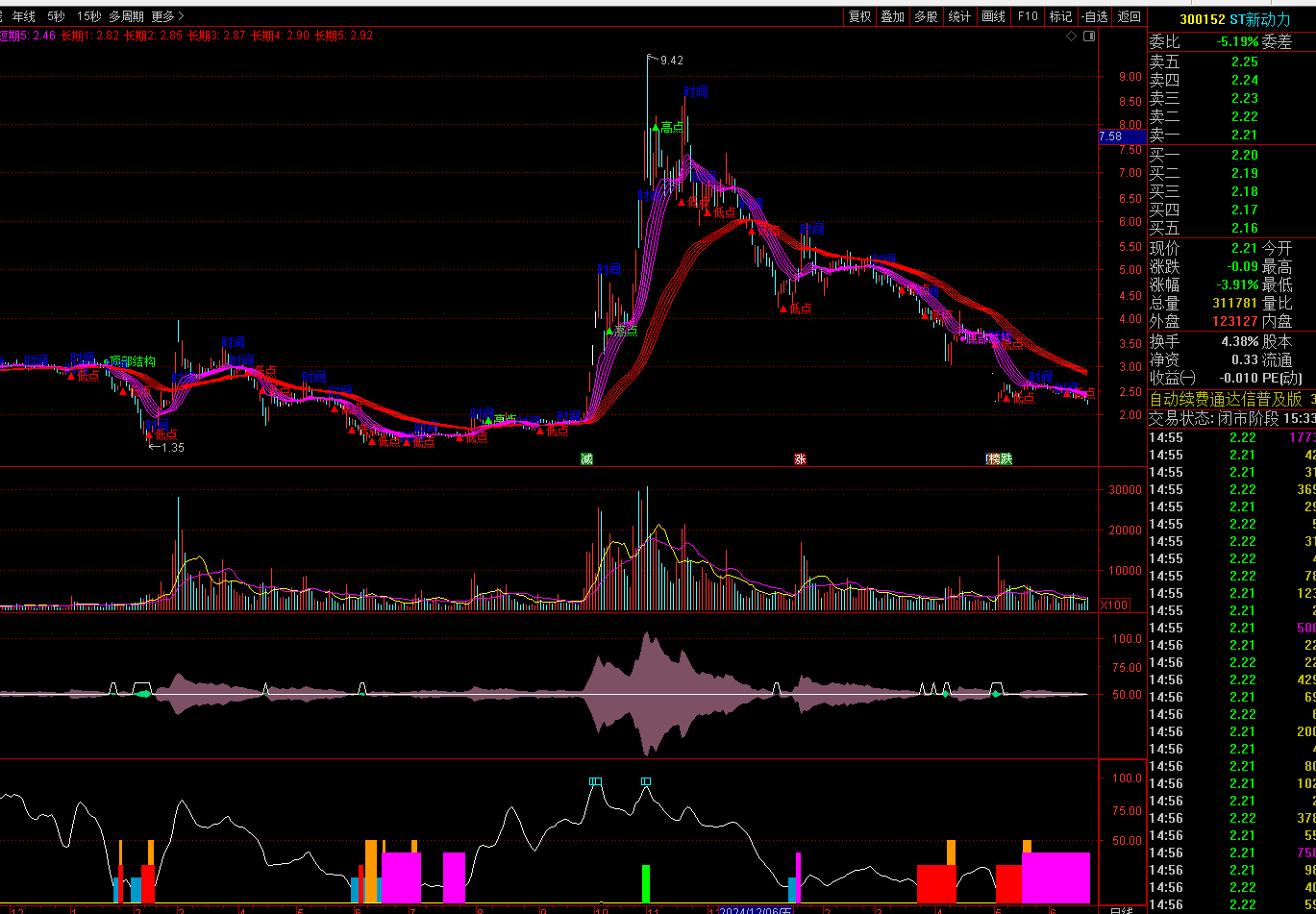Select the 卖三 2.23 ask row
Viewport: 1316px width, 914px height.
(x=1232, y=98)
